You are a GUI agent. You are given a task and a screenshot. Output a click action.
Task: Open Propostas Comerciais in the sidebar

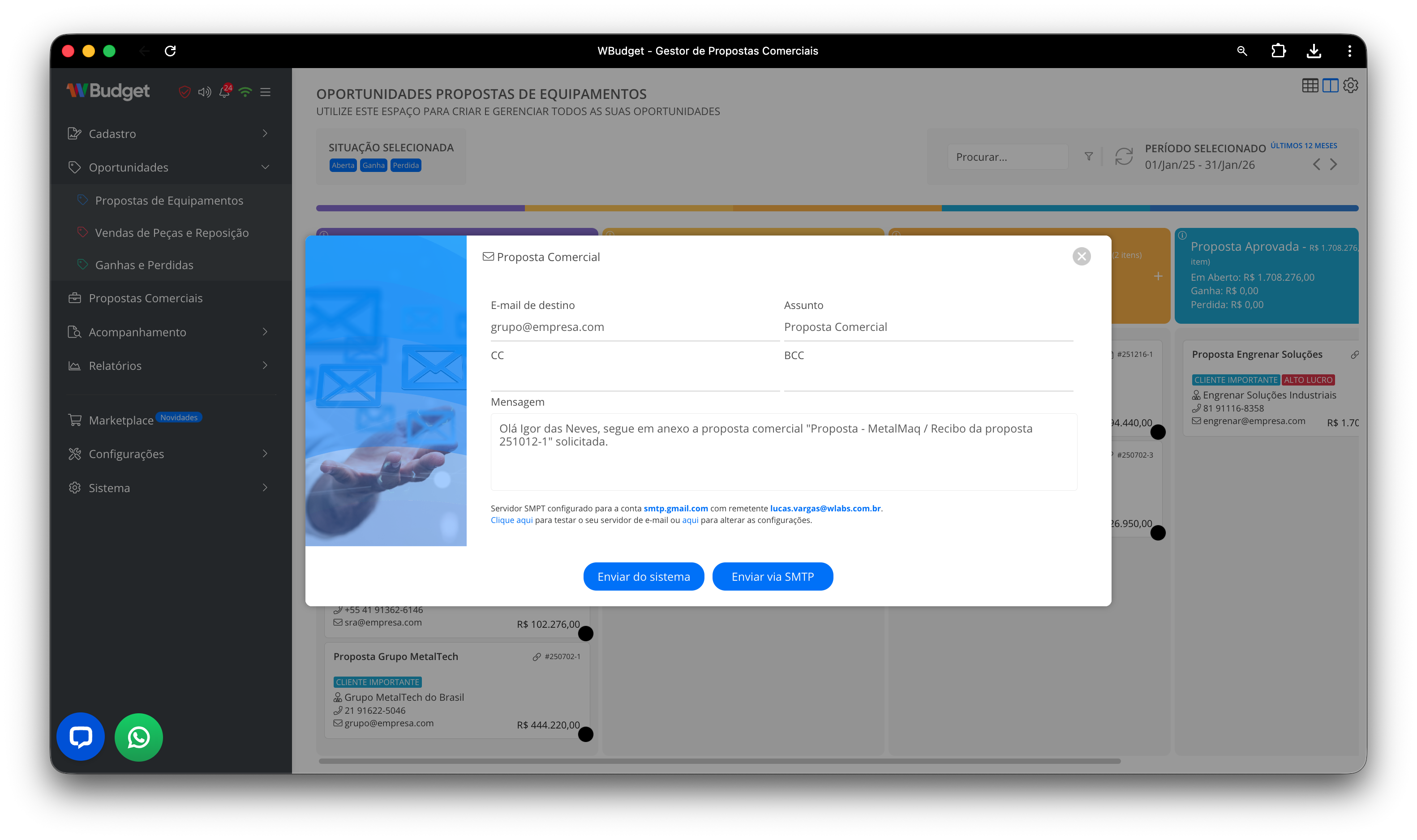(146, 298)
